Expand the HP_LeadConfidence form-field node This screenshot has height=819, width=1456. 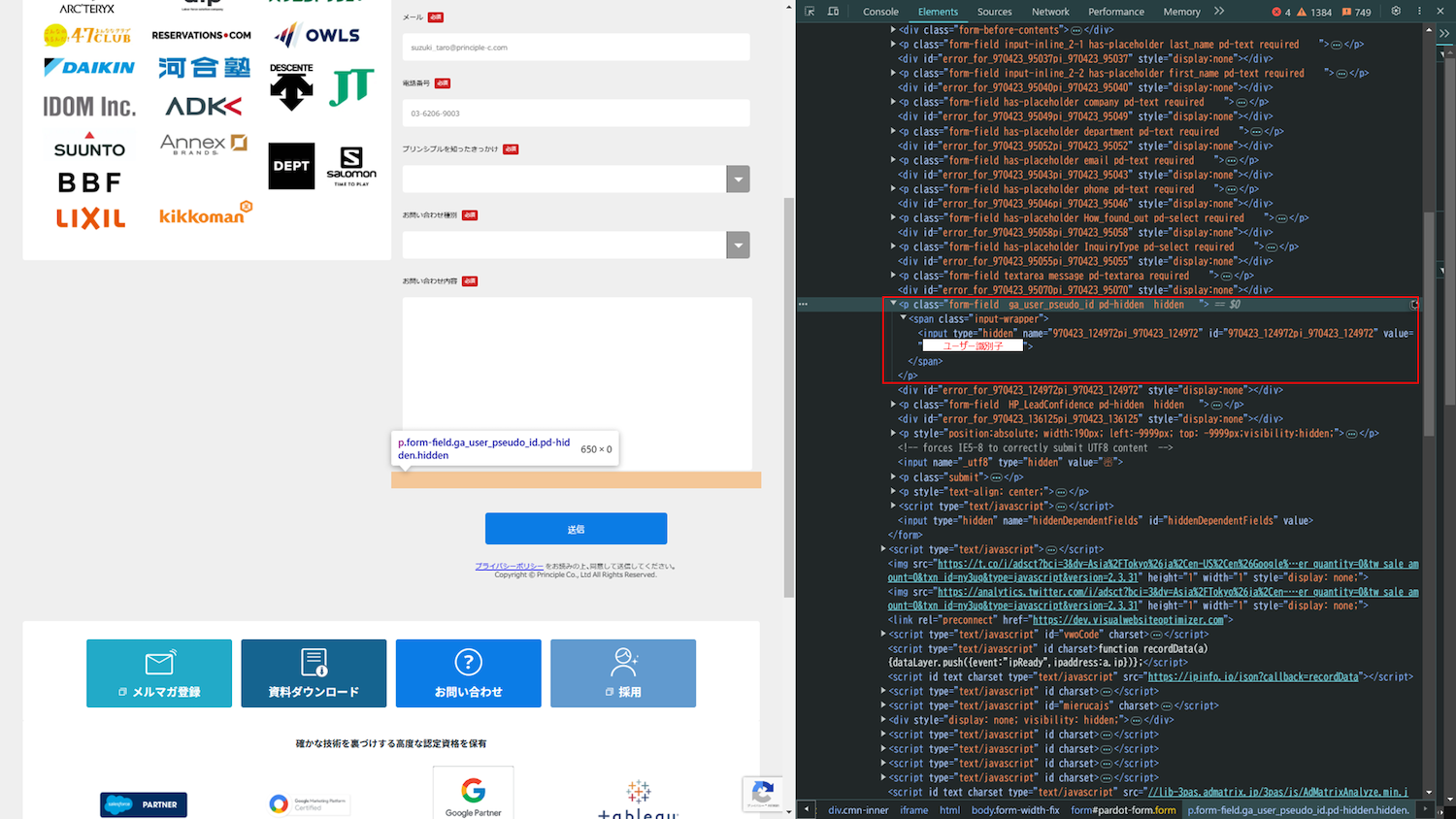[x=893, y=405]
